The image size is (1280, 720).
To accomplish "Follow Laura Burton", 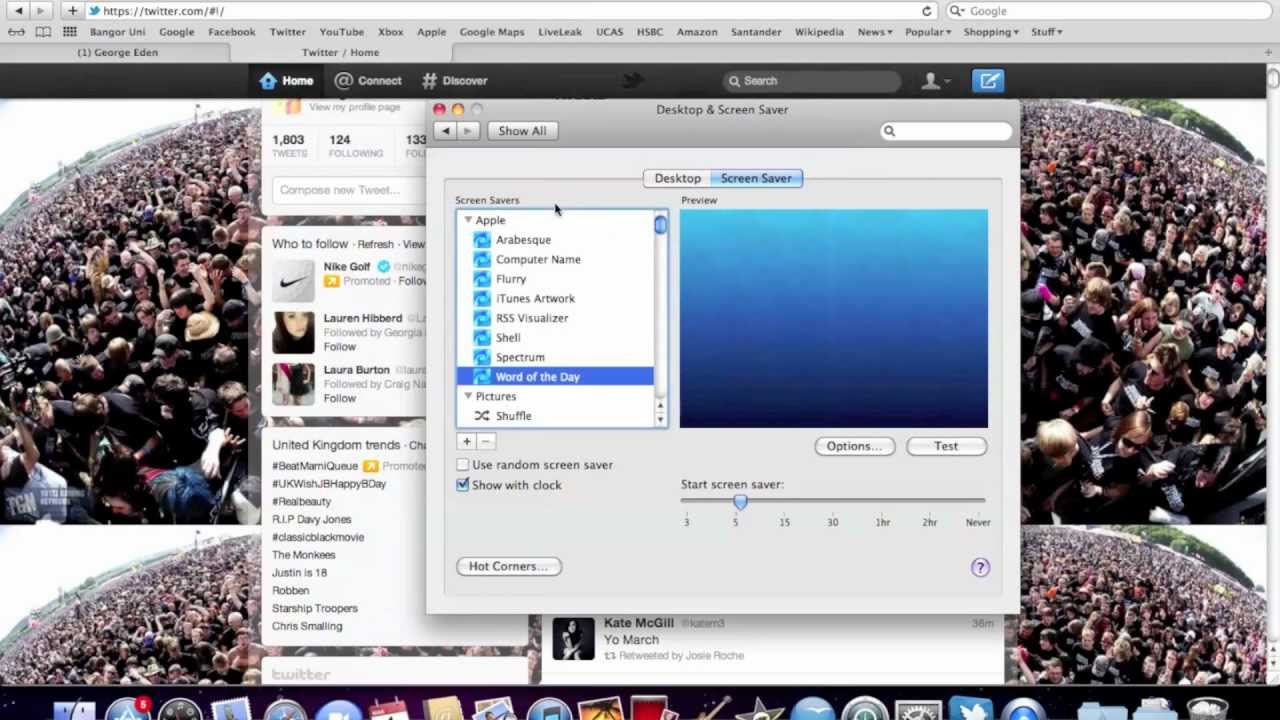I will (339, 398).
